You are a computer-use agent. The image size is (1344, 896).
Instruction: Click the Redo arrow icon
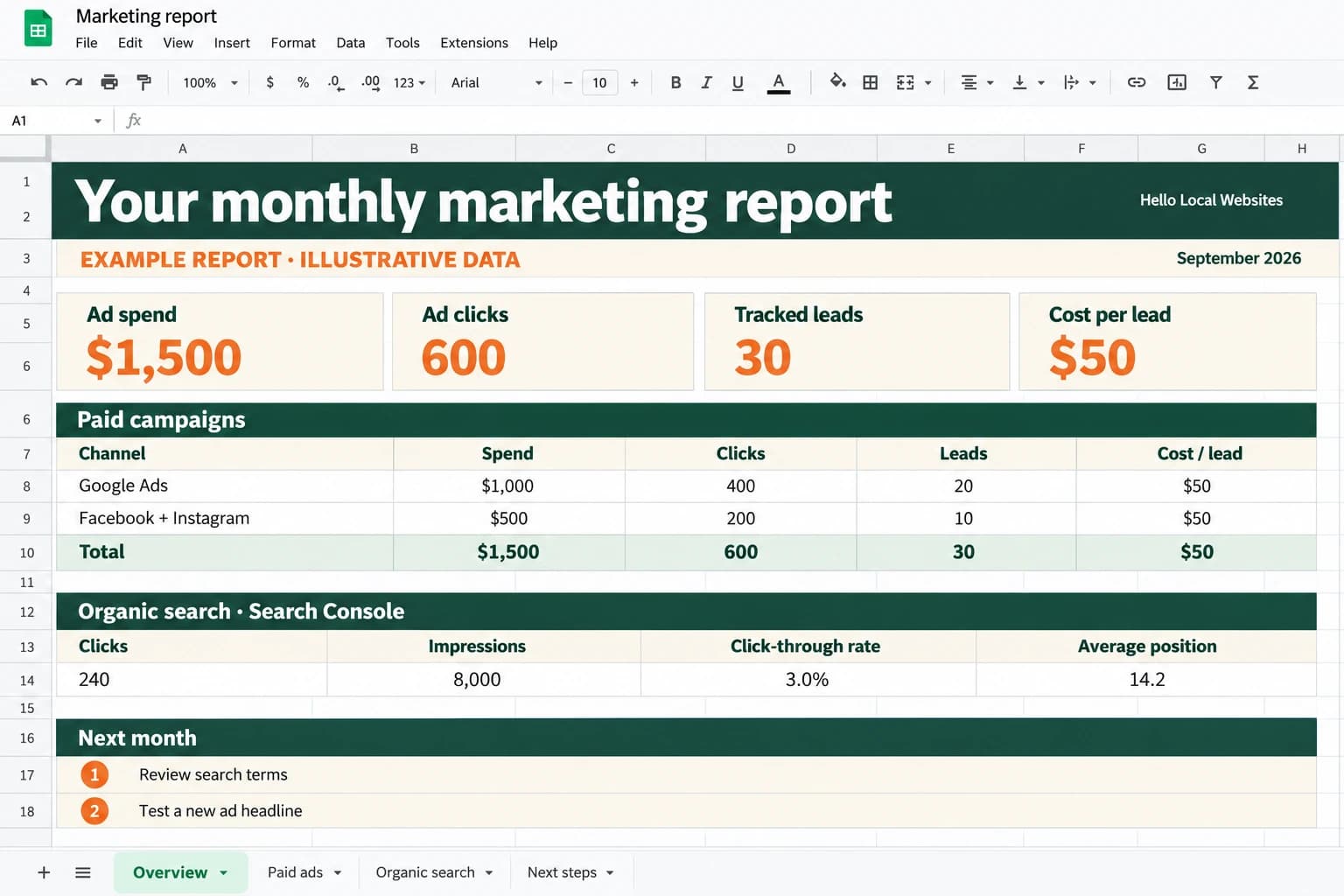pyautogui.click(x=73, y=82)
